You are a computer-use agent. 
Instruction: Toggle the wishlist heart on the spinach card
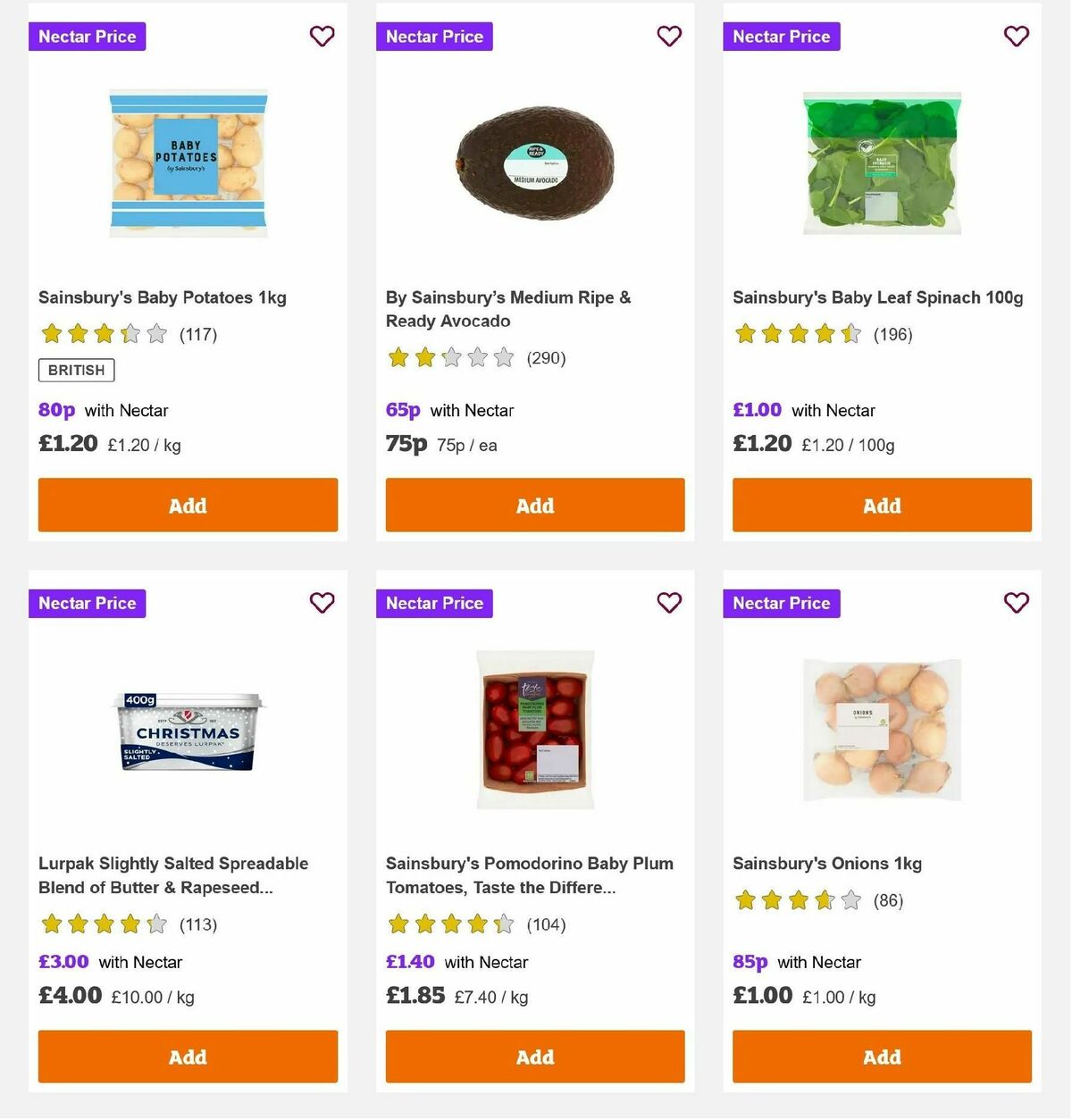coord(1016,37)
